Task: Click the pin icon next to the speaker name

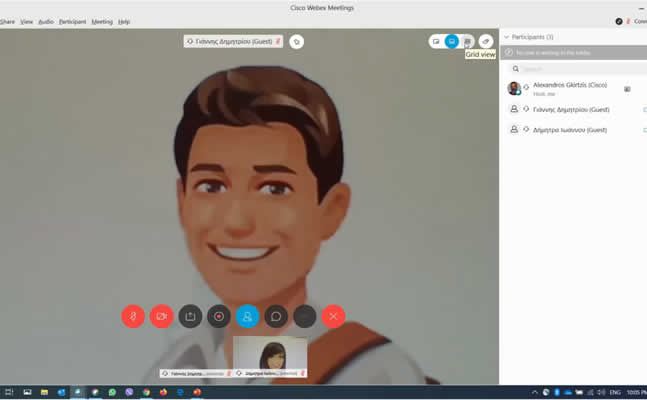Action: click(296, 42)
